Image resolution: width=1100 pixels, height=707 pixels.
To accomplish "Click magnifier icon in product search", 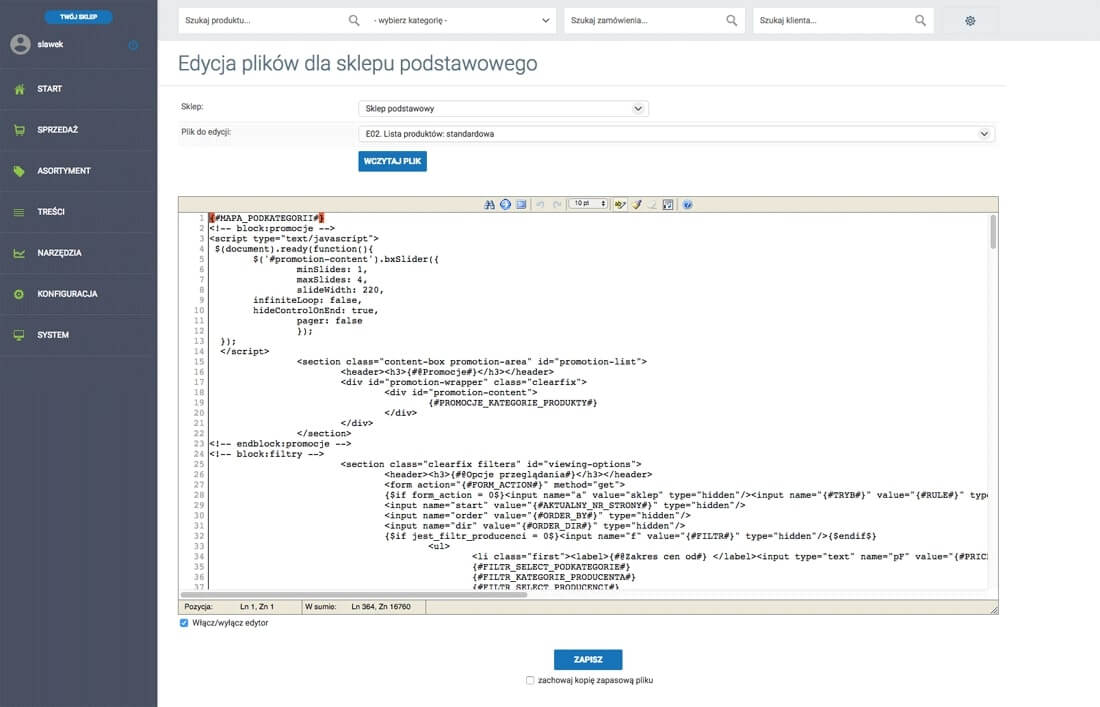I will coord(354,20).
